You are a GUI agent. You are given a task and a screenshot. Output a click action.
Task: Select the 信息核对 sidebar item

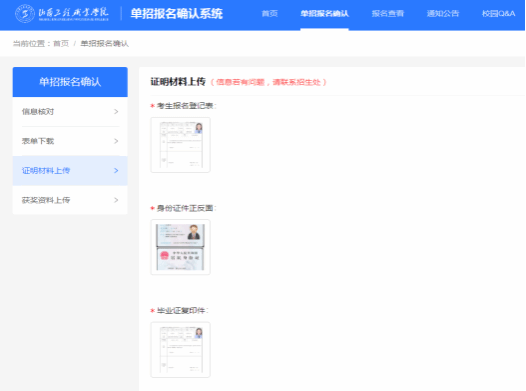coord(70,112)
